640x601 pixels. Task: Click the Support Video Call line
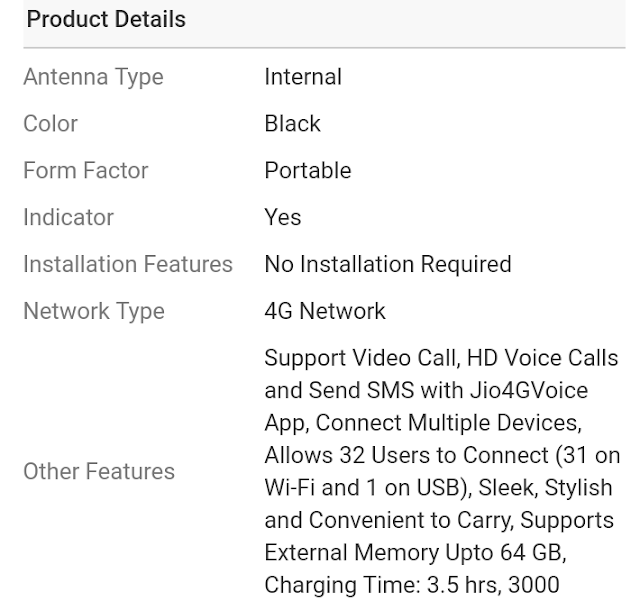click(x=441, y=358)
